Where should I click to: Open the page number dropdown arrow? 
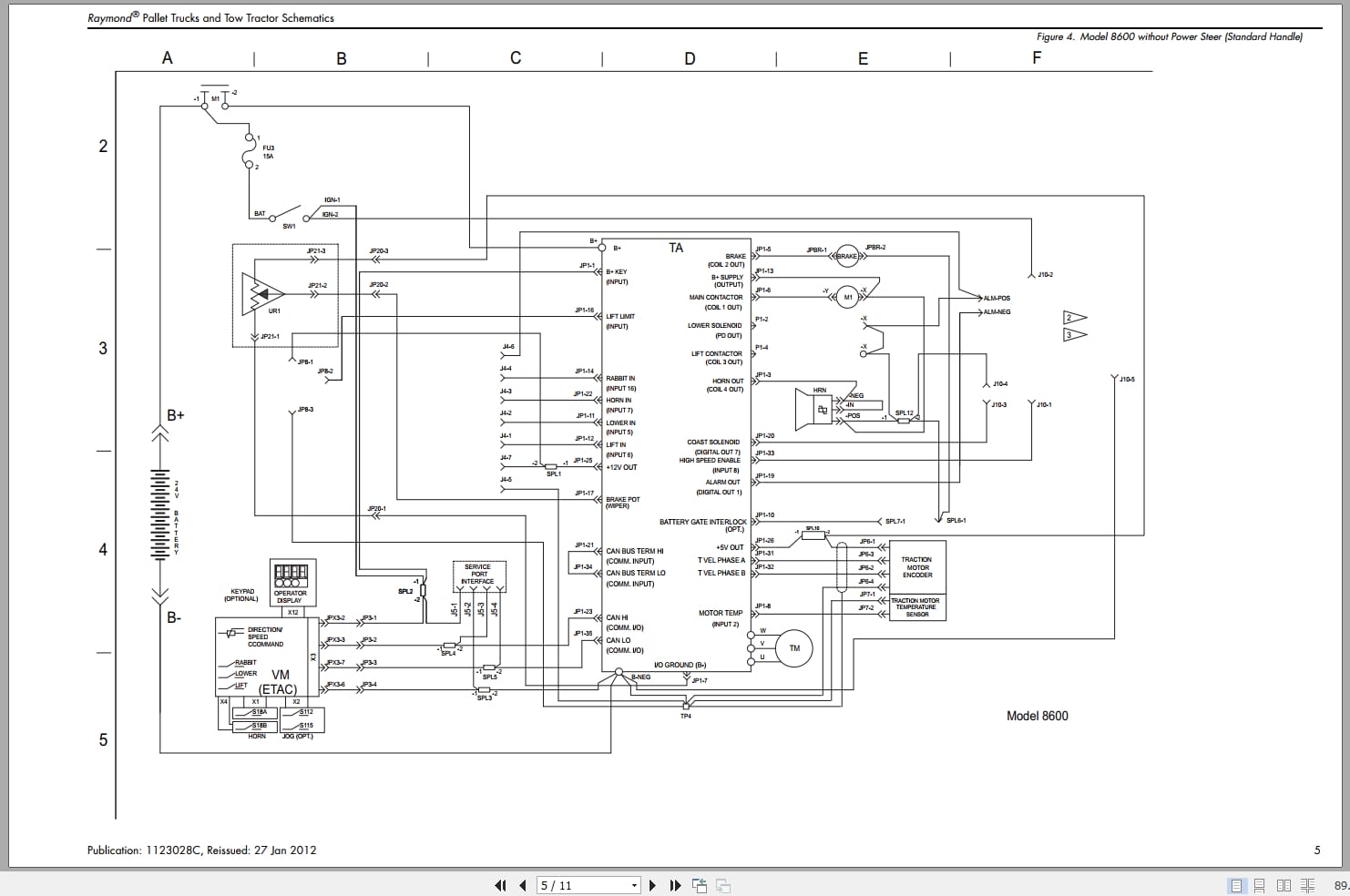(635, 885)
